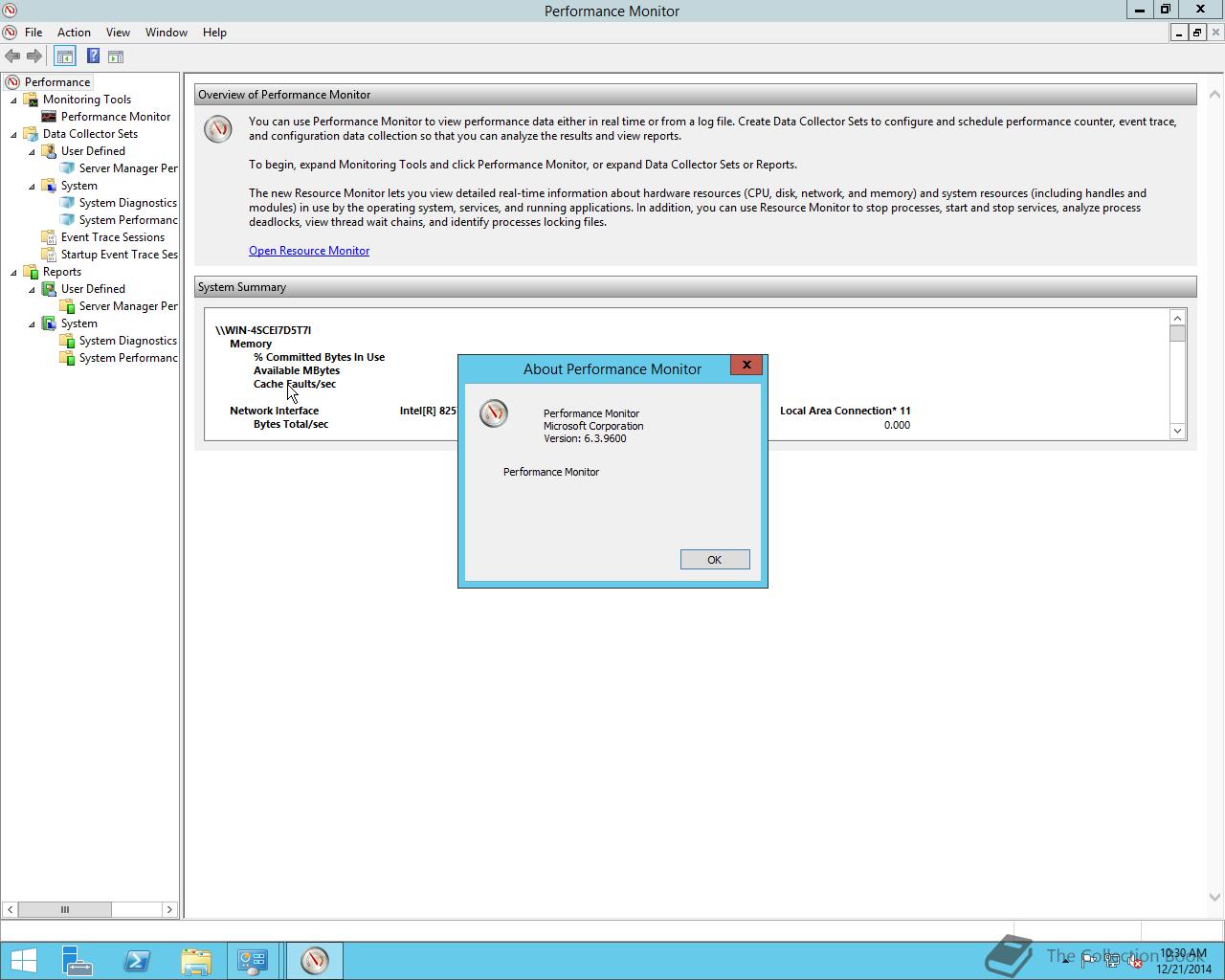Open Server Manager from taskbar
The width and height of the screenshot is (1225, 980).
click(x=77, y=960)
